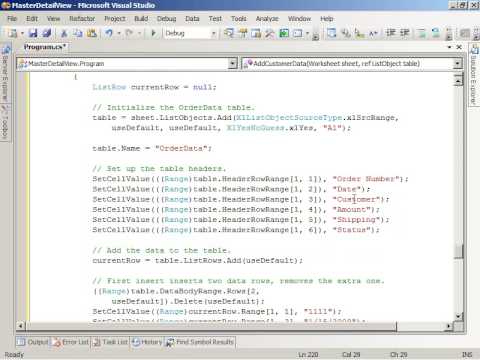
Task: Undo the last action with Undo icon
Action: (109, 33)
